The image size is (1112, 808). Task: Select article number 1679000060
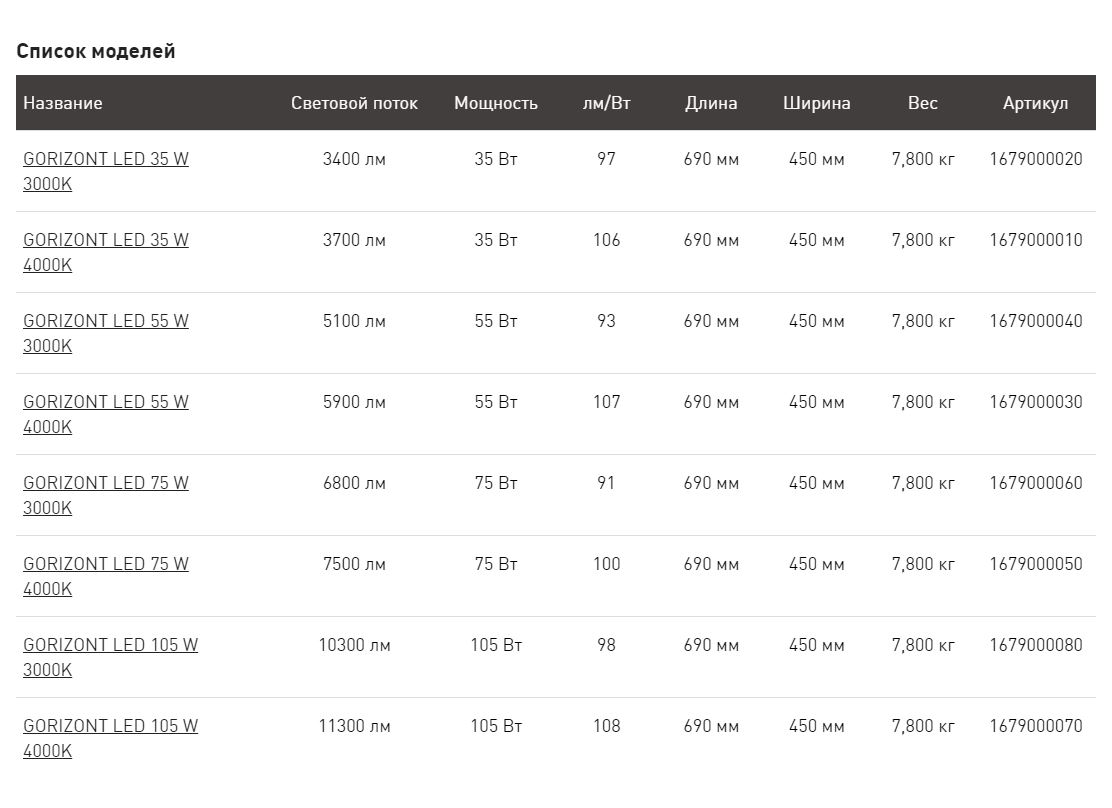coord(1035,482)
